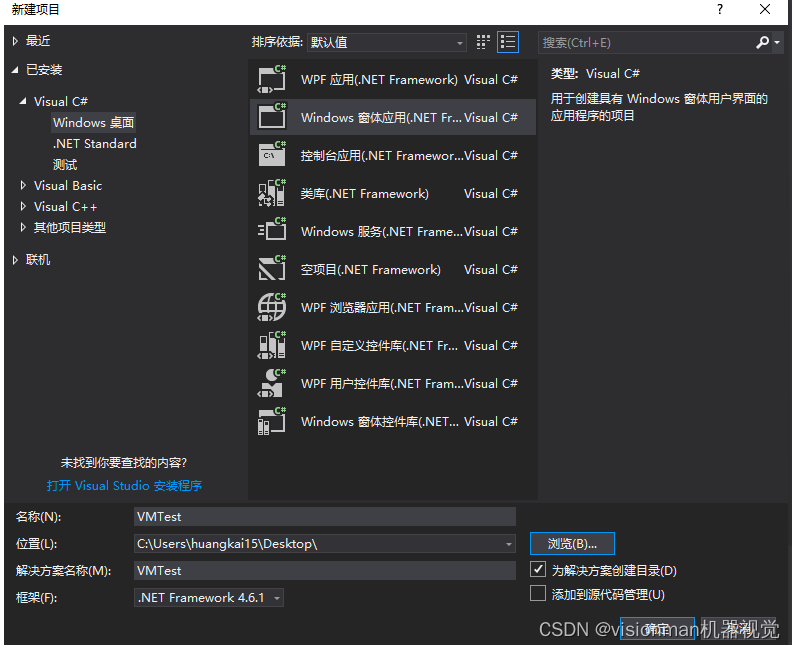Select 类库(.NET Framework) template row

[392, 193]
